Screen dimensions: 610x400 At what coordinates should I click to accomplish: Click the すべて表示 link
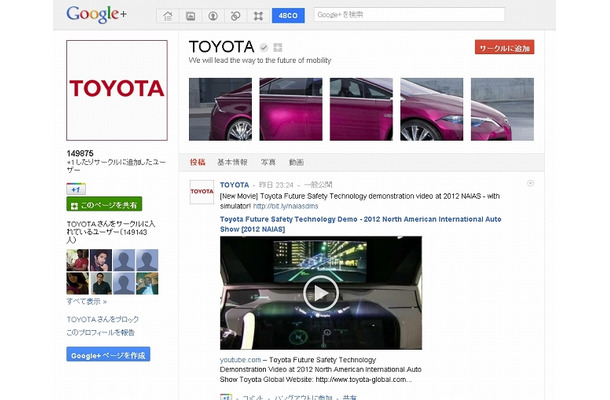pyautogui.click(x=86, y=302)
